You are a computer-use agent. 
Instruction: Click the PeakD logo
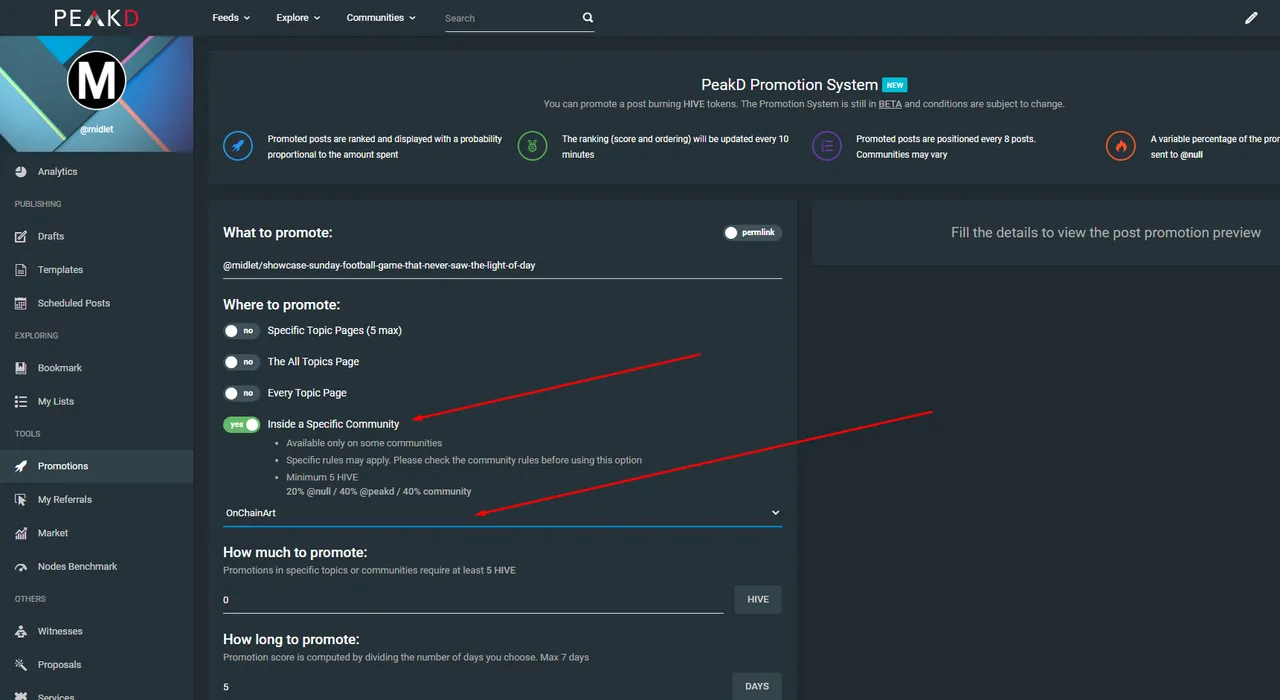tap(96, 18)
